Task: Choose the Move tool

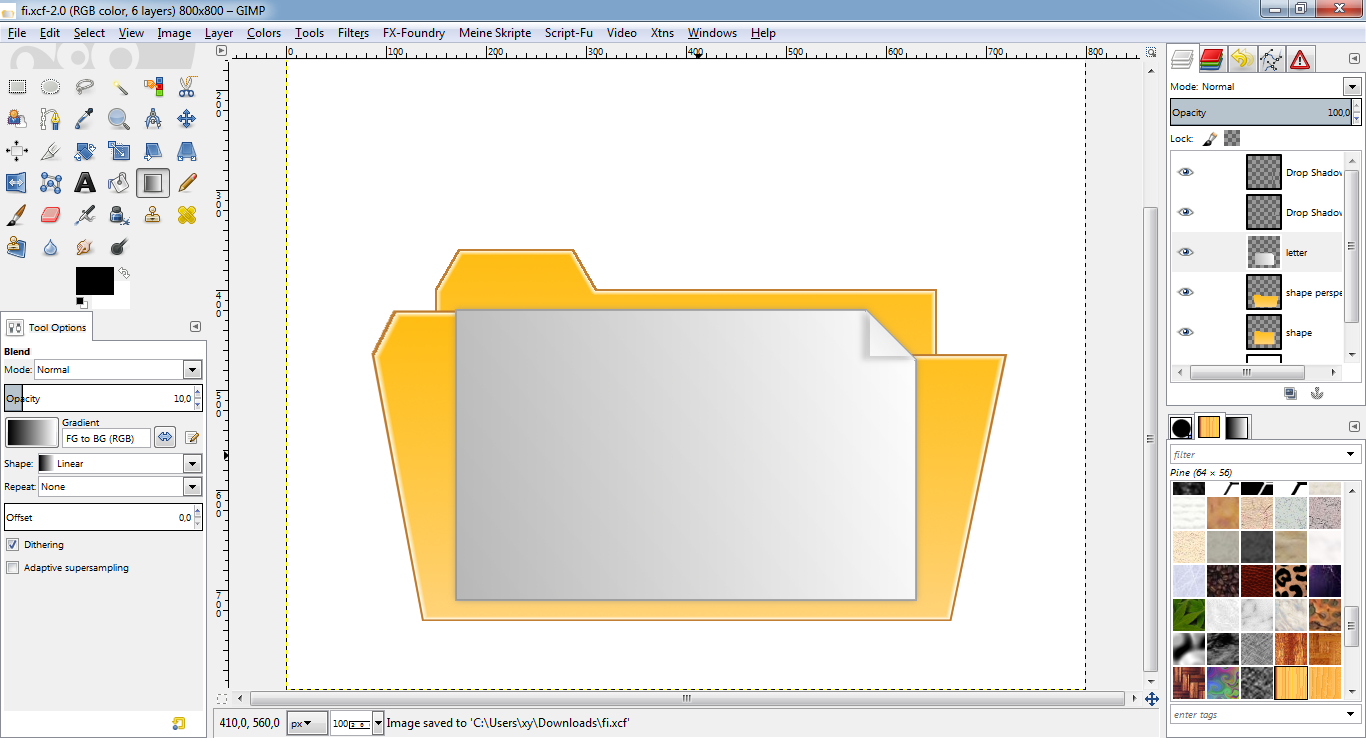Action: click(186, 118)
